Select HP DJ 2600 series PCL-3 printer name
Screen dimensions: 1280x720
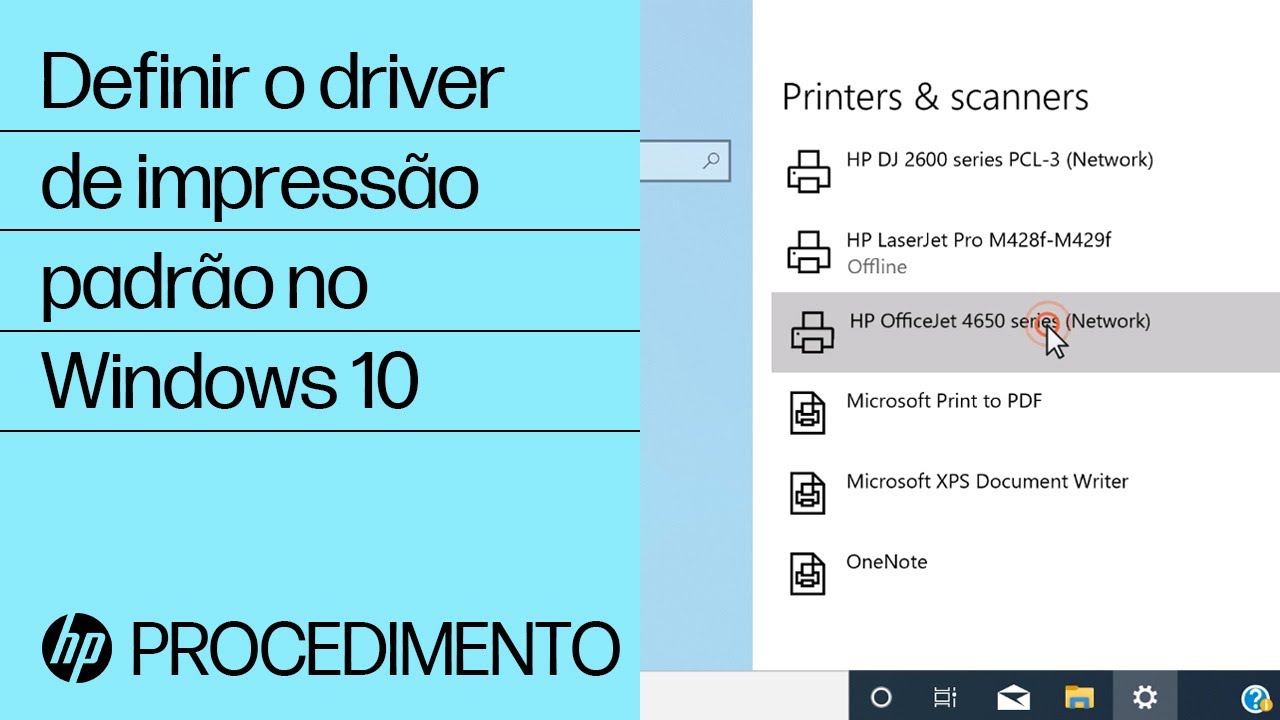coord(999,160)
